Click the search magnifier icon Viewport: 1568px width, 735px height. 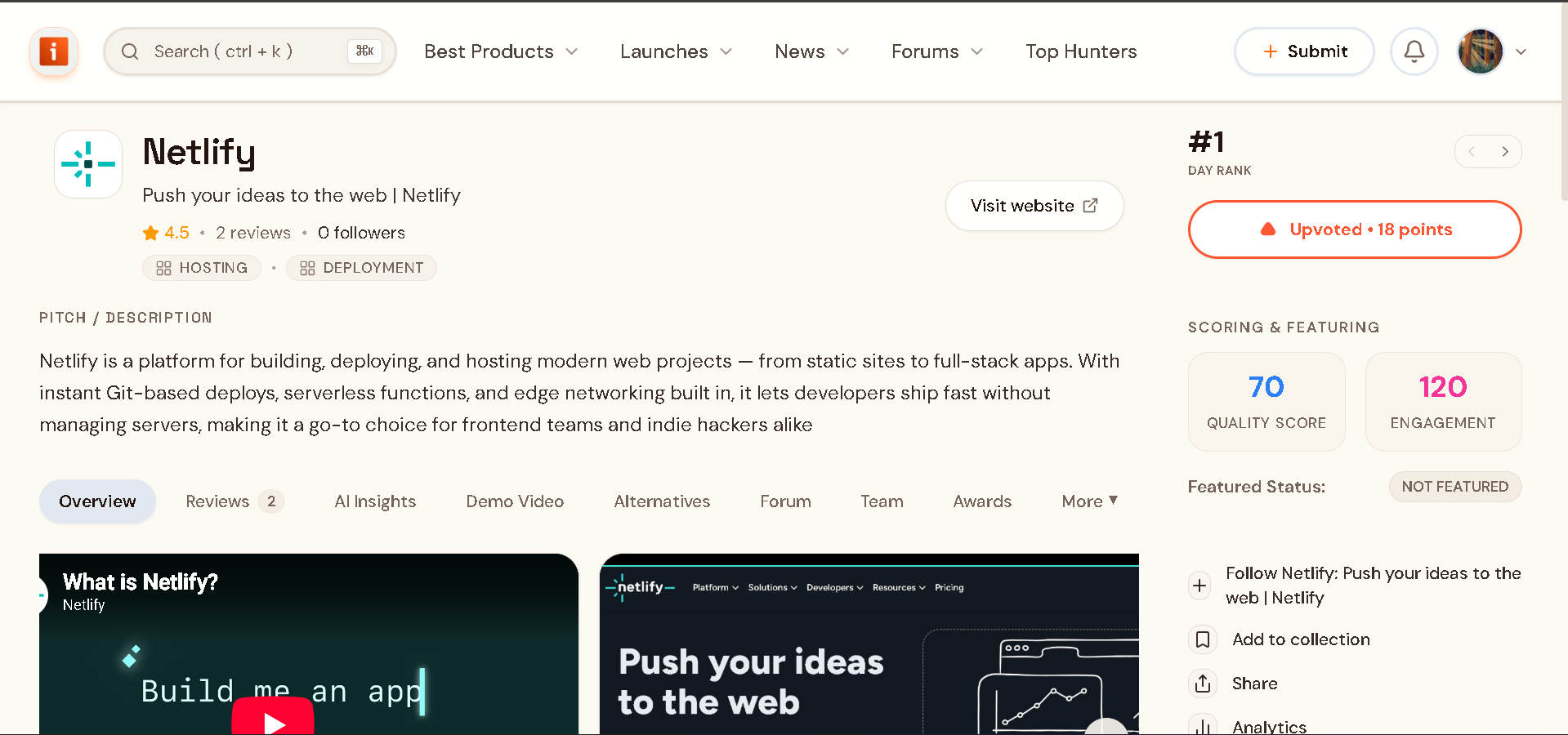point(130,51)
